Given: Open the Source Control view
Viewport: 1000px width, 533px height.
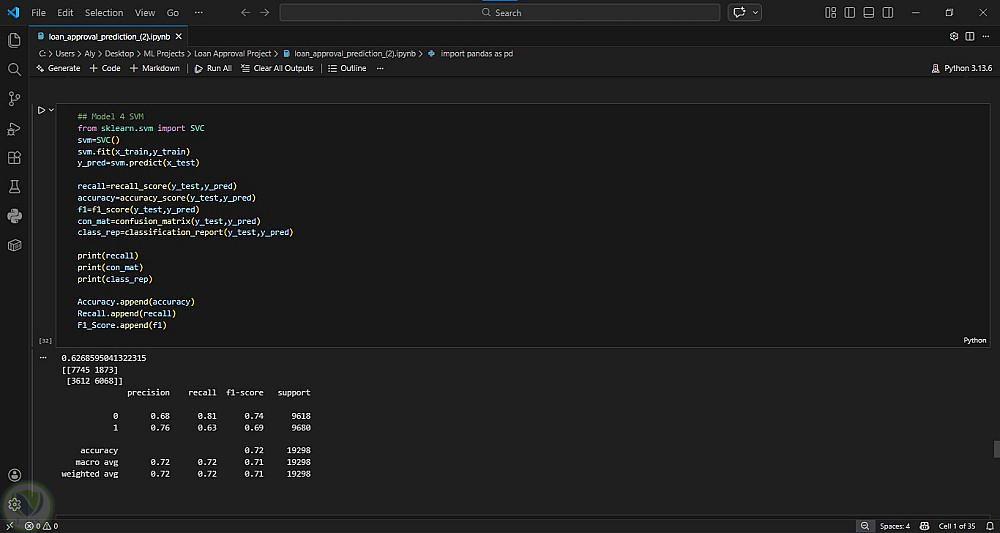Looking at the screenshot, I should 14,99.
